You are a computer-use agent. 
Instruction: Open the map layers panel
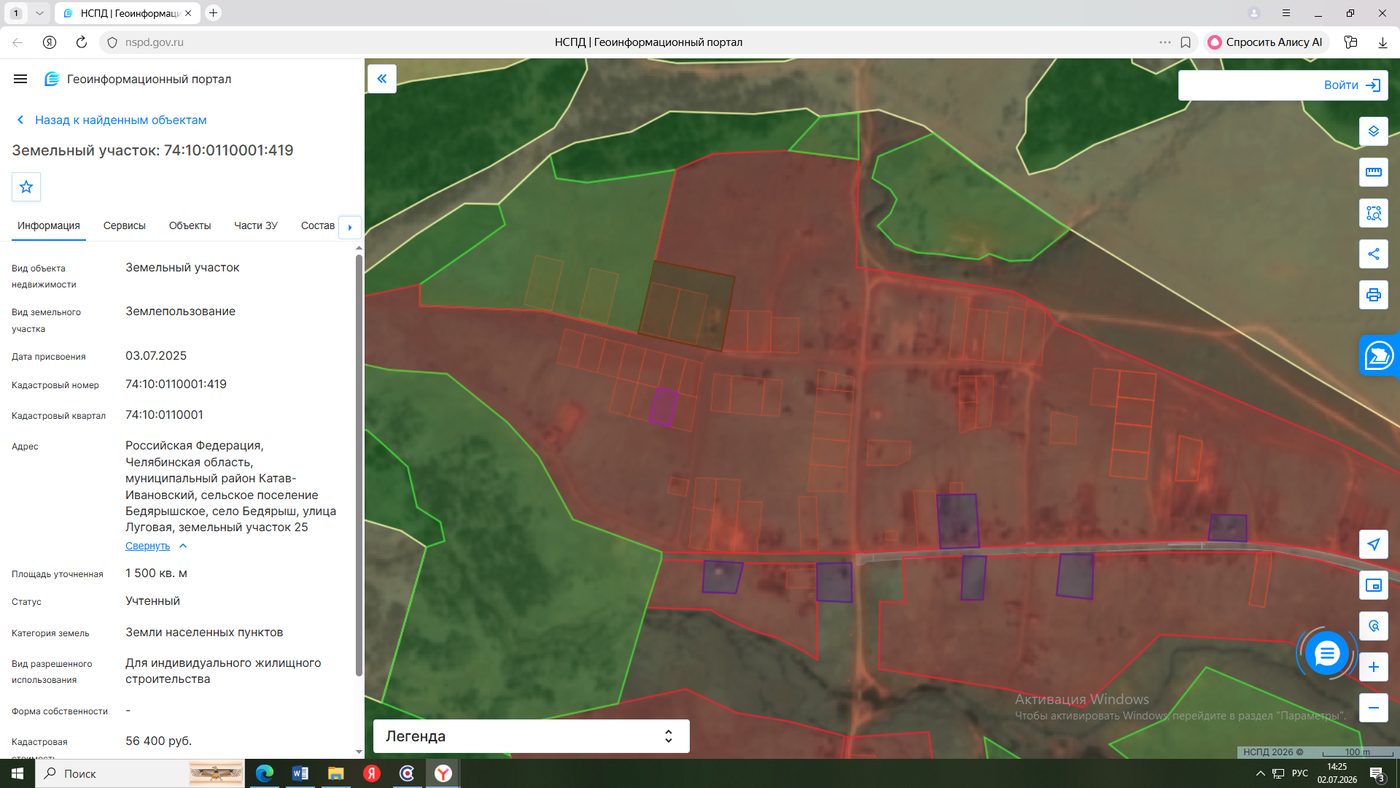(1374, 131)
